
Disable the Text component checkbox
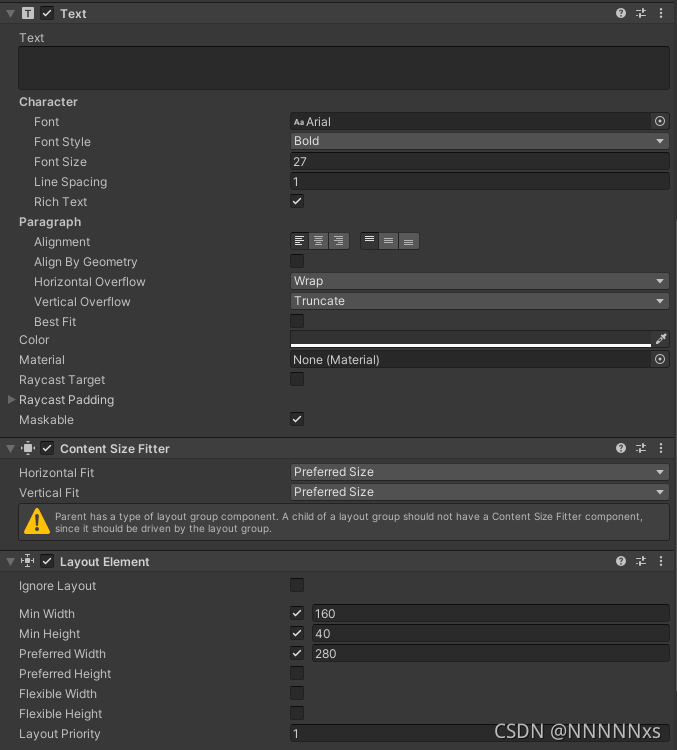coord(47,13)
